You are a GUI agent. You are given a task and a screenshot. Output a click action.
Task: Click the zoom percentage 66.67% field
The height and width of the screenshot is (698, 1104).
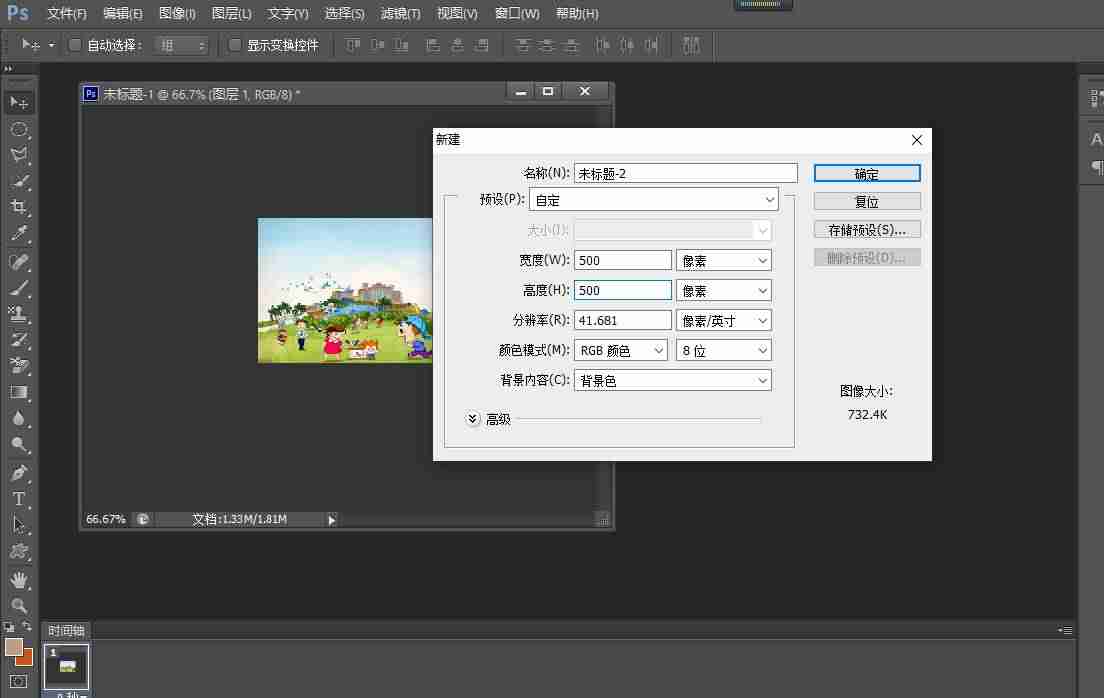click(x=106, y=519)
